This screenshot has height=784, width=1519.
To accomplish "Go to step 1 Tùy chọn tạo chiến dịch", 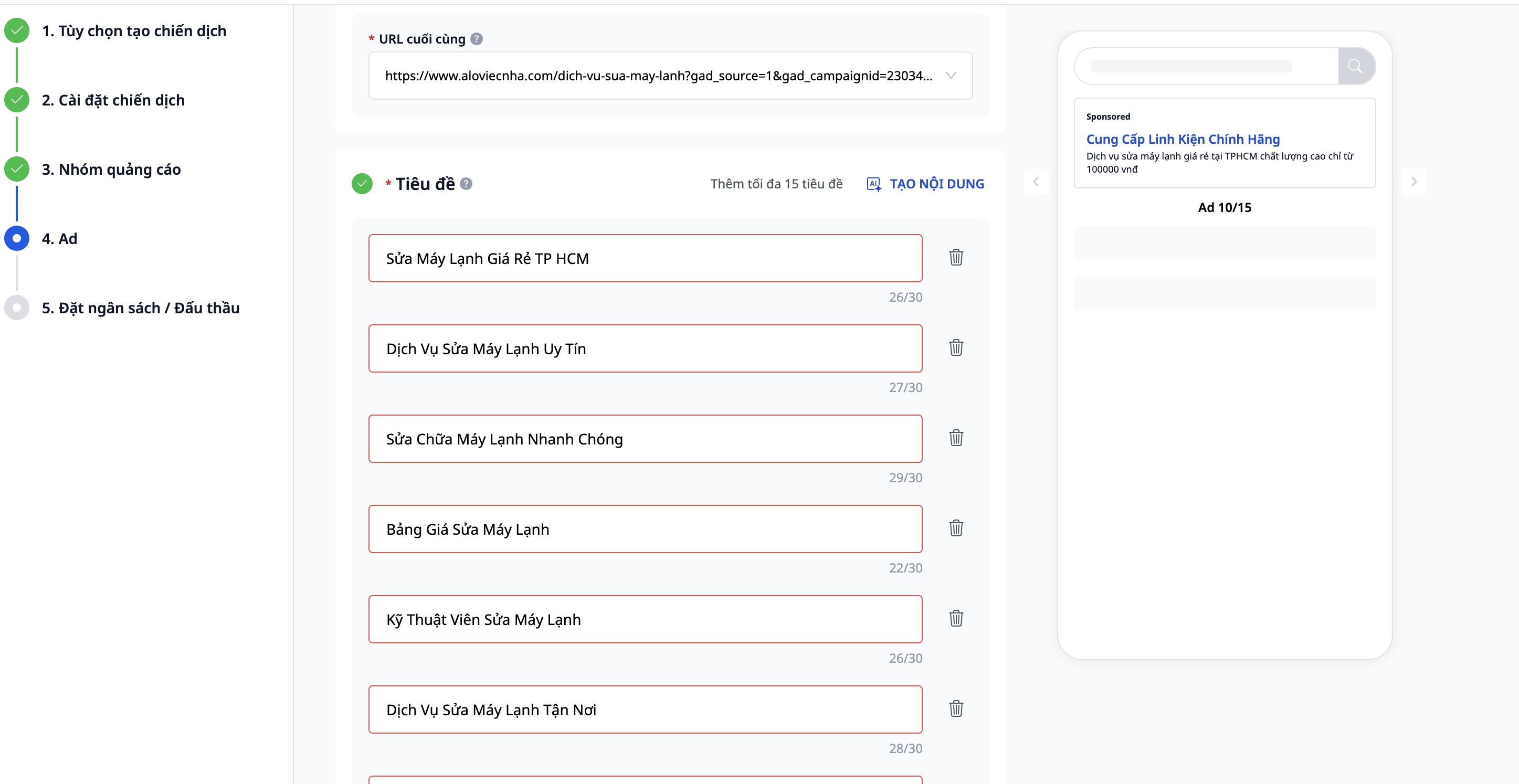I will pyautogui.click(x=134, y=30).
